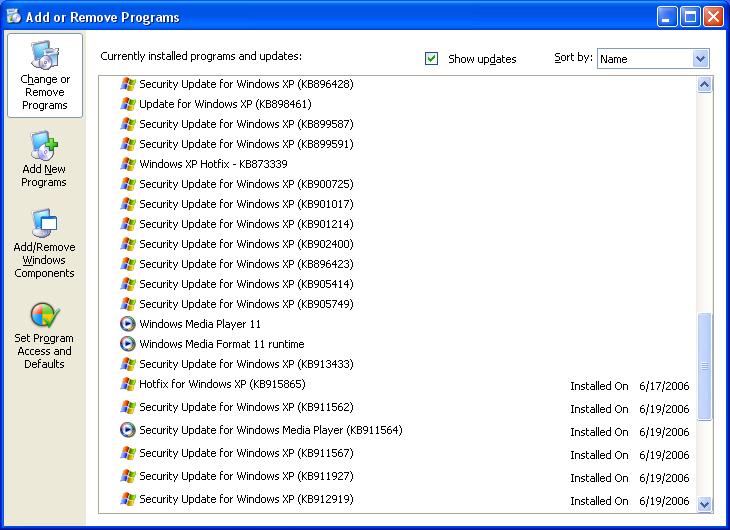Image resolution: width=730 pixels, height=530 pixels.
Task: Click the Windows Media Player 11 icon
Action: tap(128, 324)
